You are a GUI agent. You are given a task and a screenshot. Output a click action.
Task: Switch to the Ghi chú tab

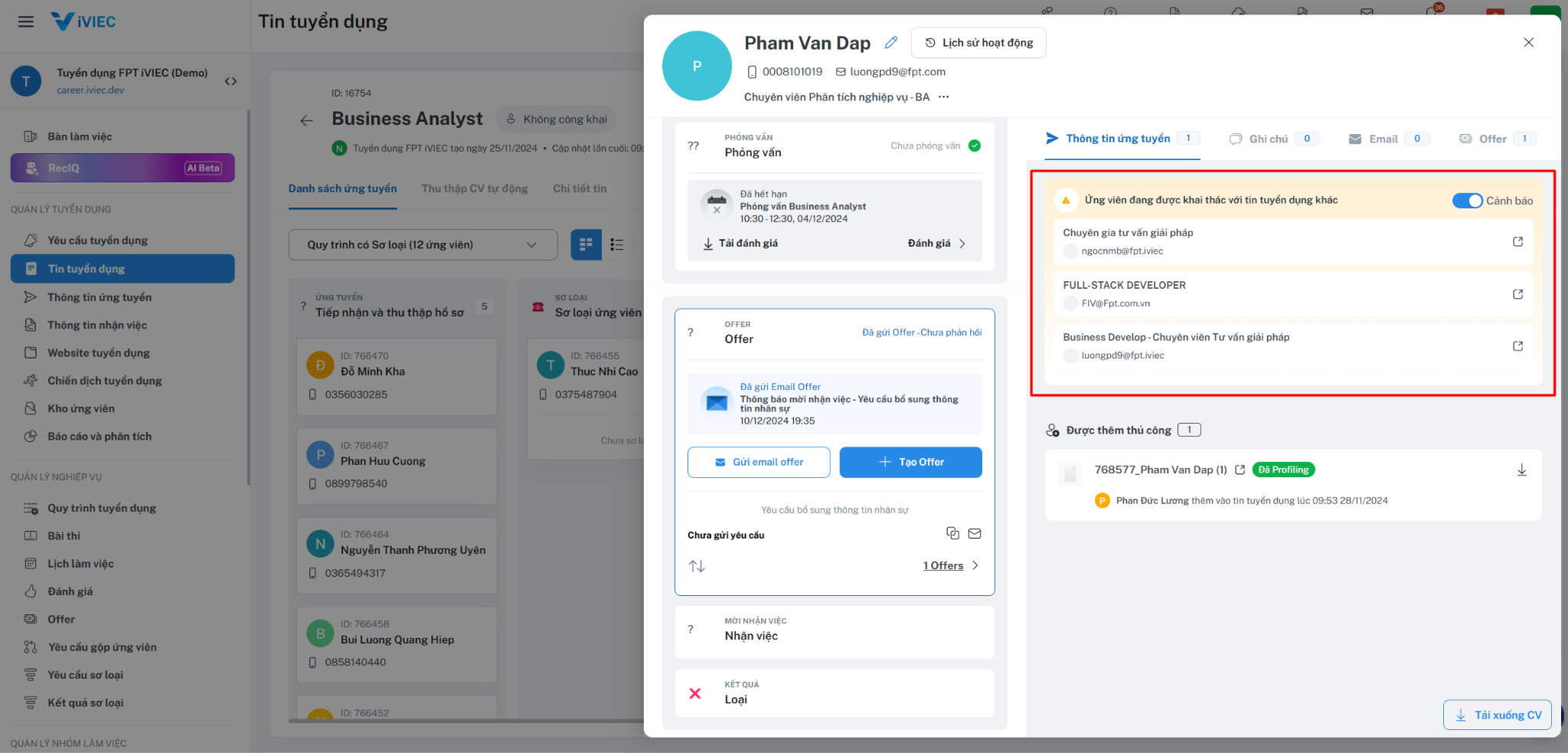[x=1268, y=139]
